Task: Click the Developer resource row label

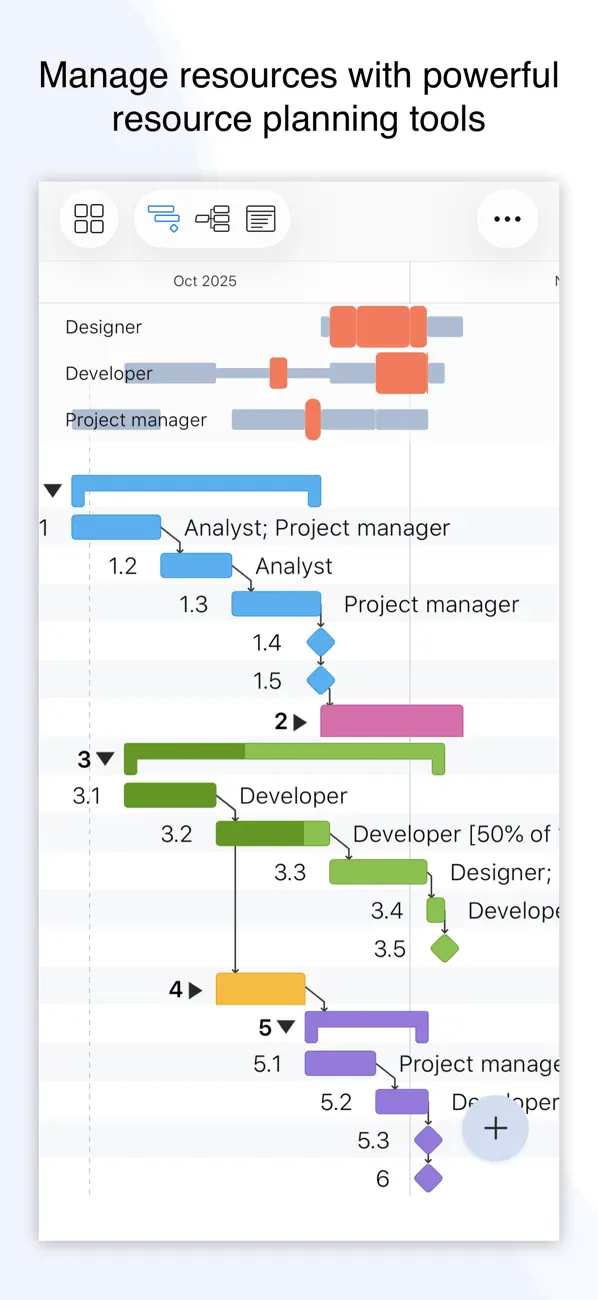Action: (x=110, y=373)
